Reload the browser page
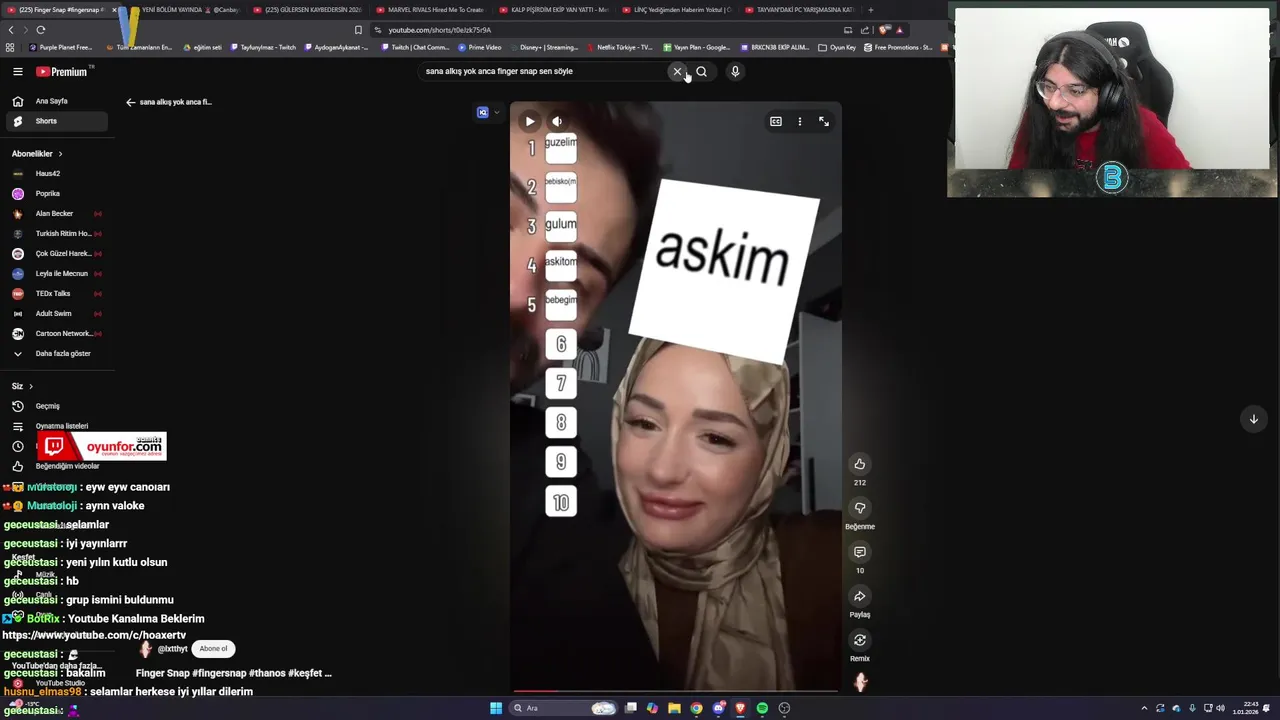Screen dimensions: 1280x720 tap(41, 30)
